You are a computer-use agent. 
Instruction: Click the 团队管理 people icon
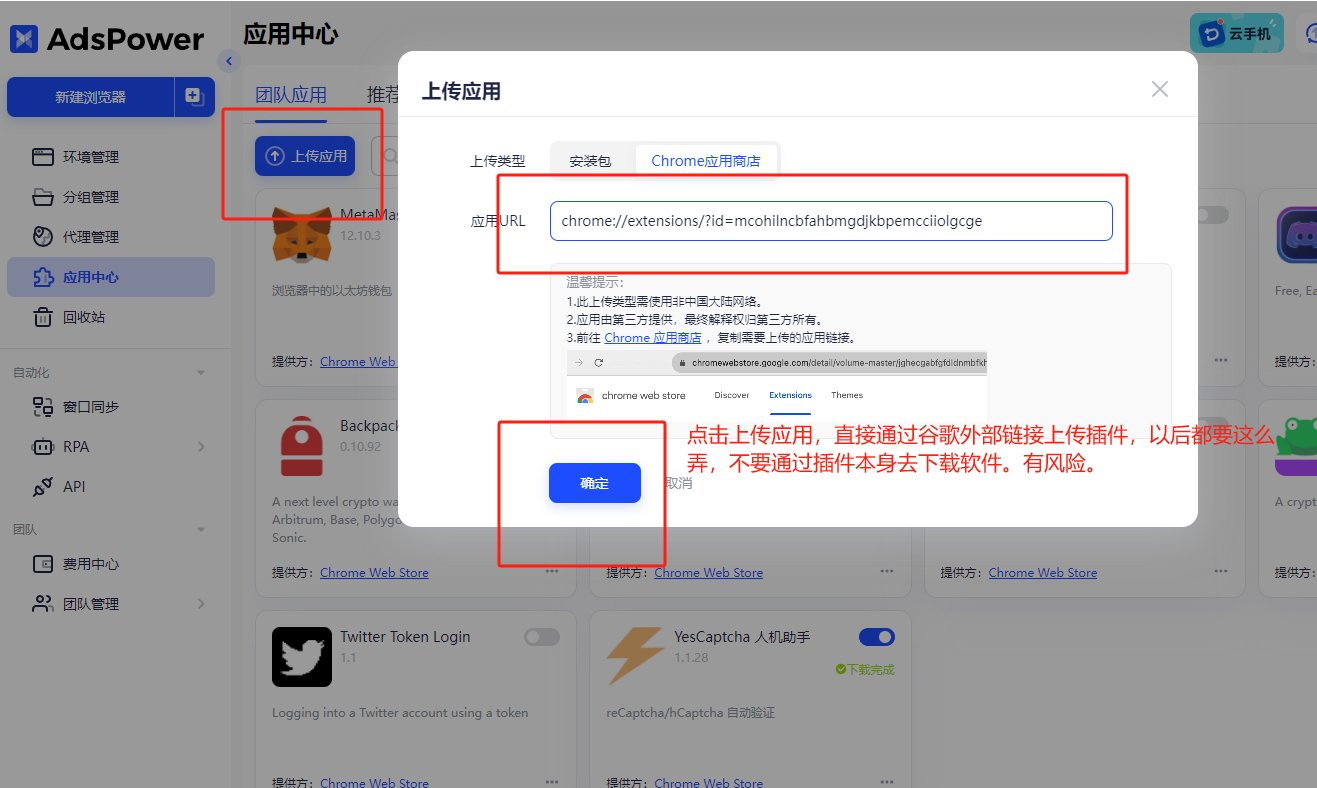tap(42, 604)
